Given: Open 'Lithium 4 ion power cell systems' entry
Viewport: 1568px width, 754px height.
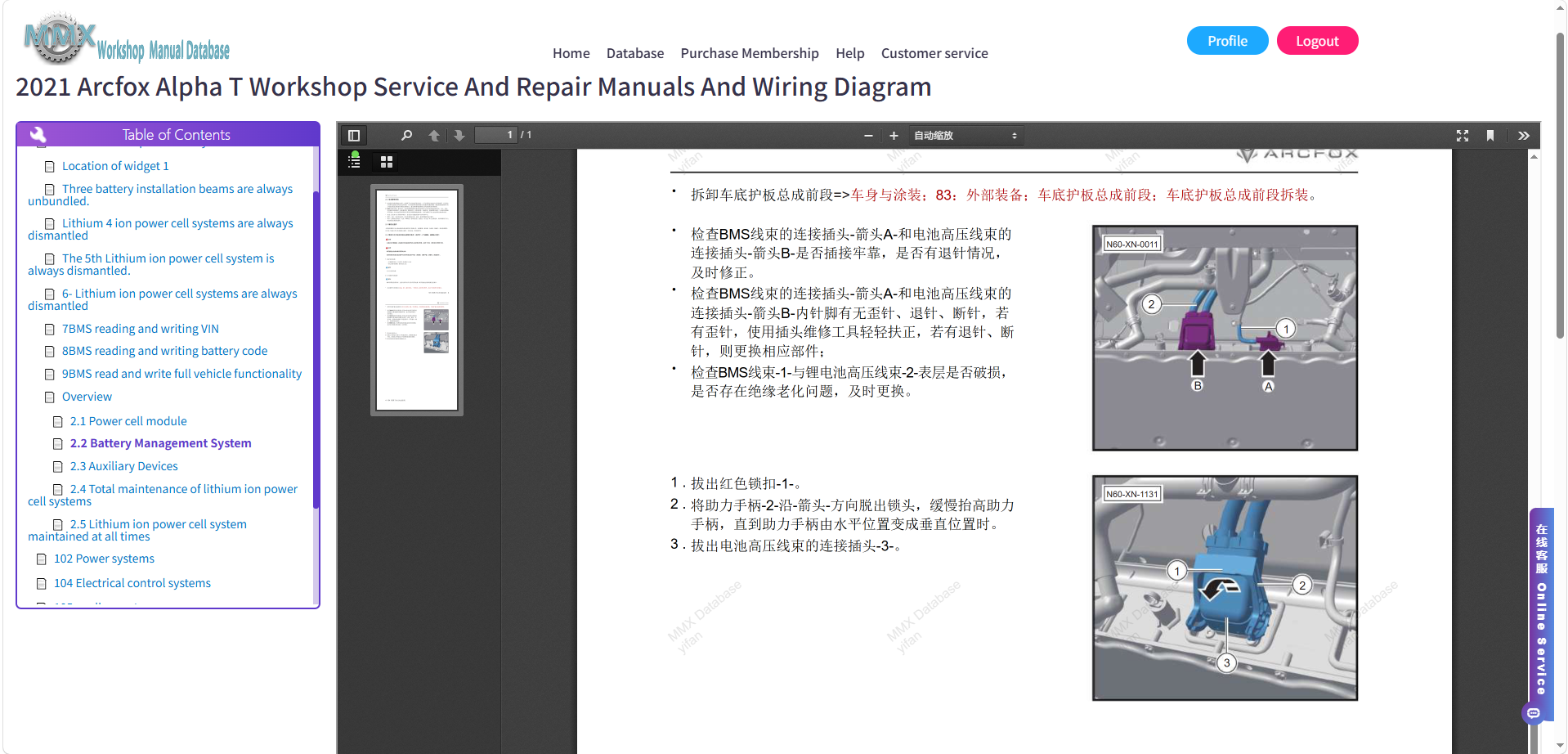Looking at the screenshot, I should 160,229.
